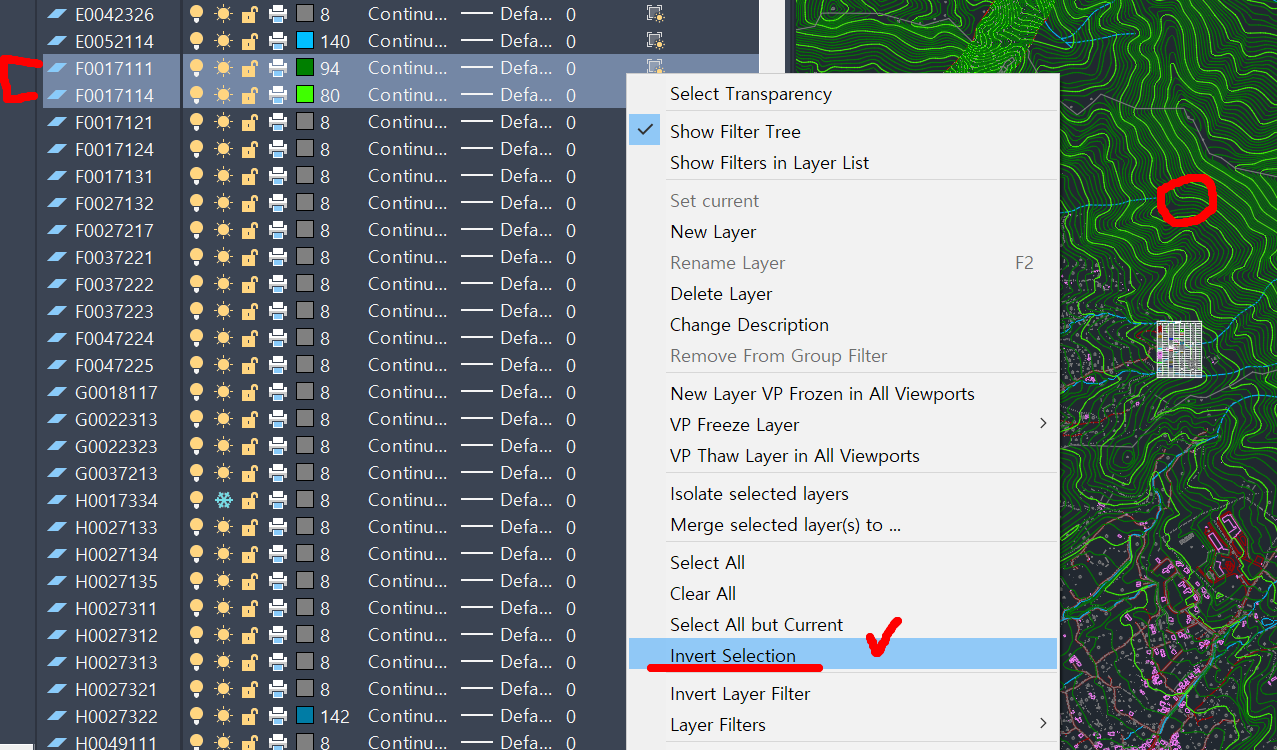Open linetype selector for layer H0027322
This screenshot has width=1277, height=750.
407,716
